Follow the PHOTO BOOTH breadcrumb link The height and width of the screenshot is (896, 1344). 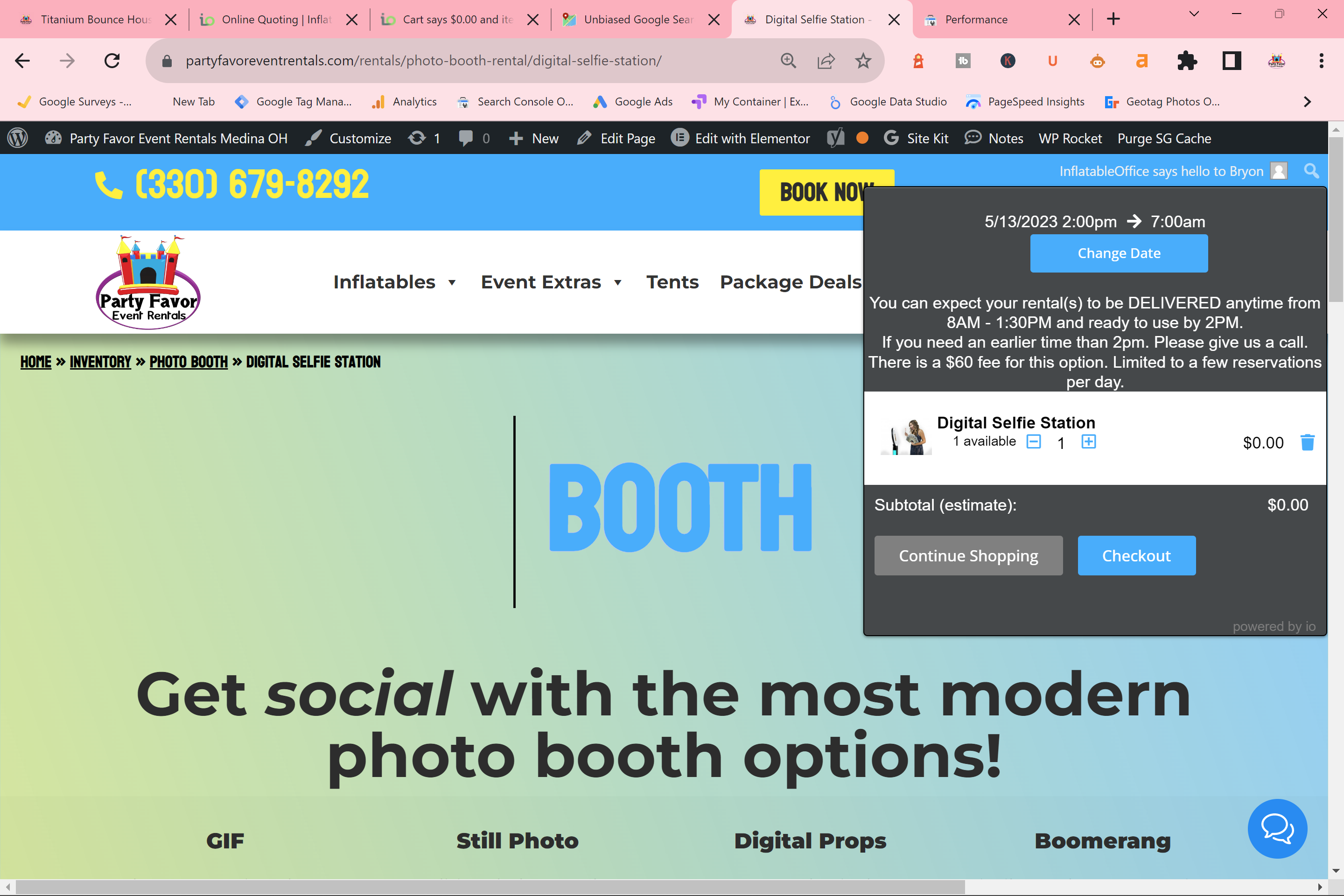click(189, 362)
